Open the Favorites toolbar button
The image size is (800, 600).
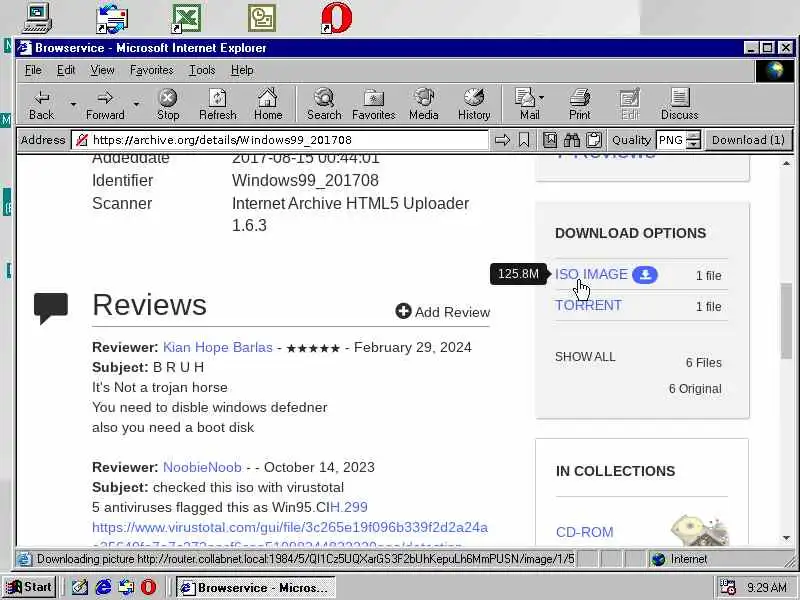[x=373, y=105]
